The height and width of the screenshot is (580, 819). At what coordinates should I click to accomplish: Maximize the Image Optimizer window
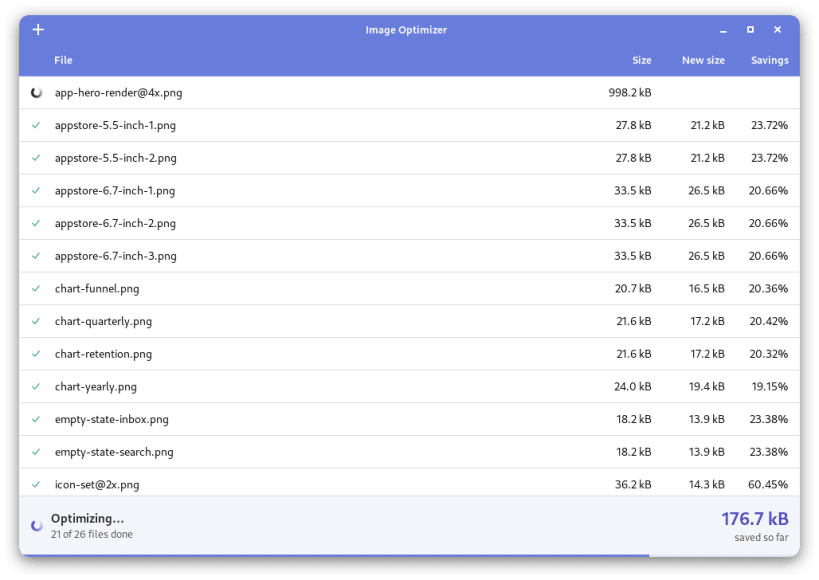[x=750, y=30]
